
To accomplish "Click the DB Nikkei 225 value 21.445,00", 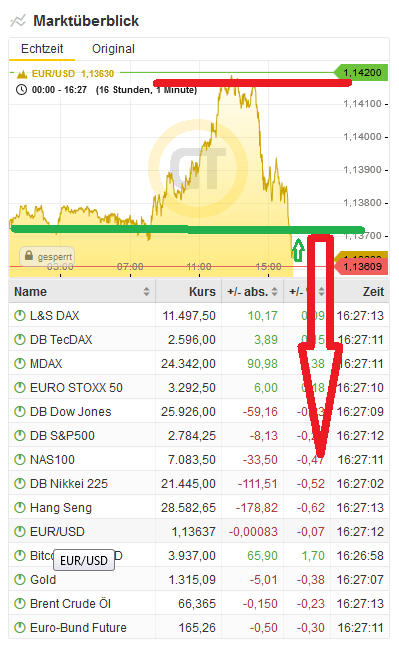I will point(188,483).
